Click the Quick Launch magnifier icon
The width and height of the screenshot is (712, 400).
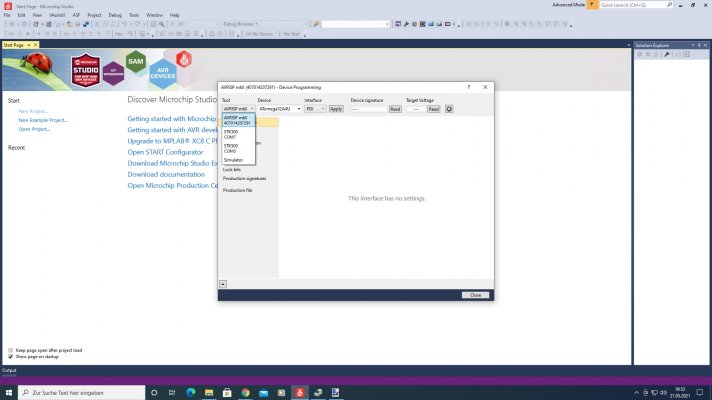click(x=669, y=5)
